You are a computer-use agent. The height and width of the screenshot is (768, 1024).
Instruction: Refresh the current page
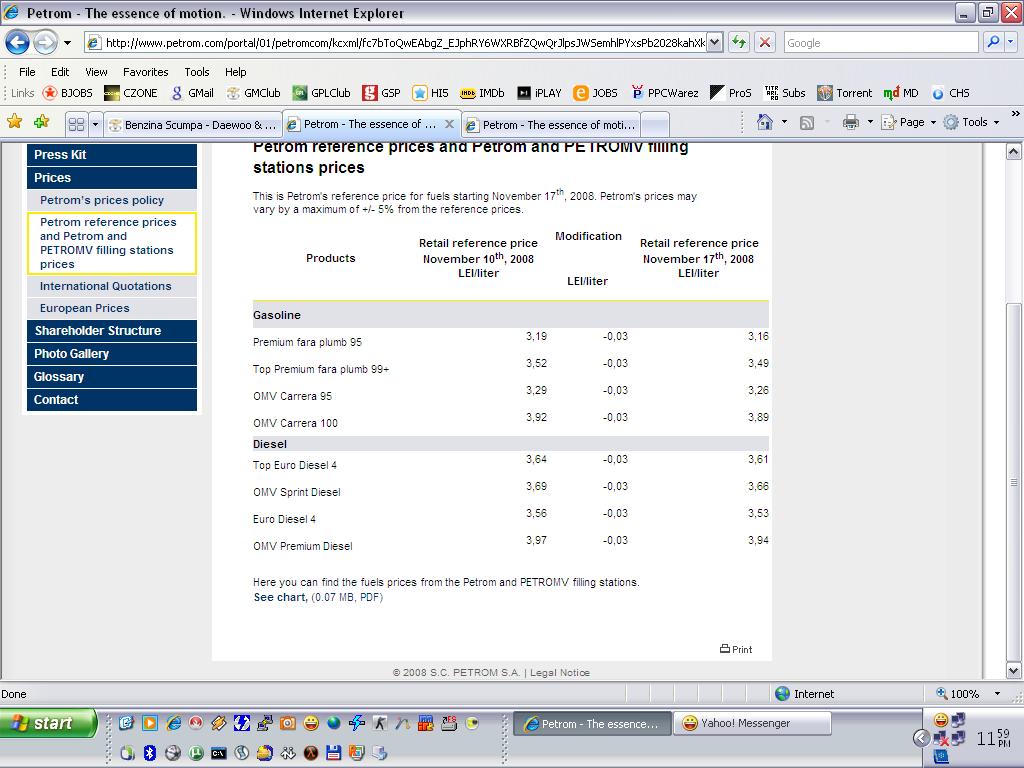[x=739, y=42]
